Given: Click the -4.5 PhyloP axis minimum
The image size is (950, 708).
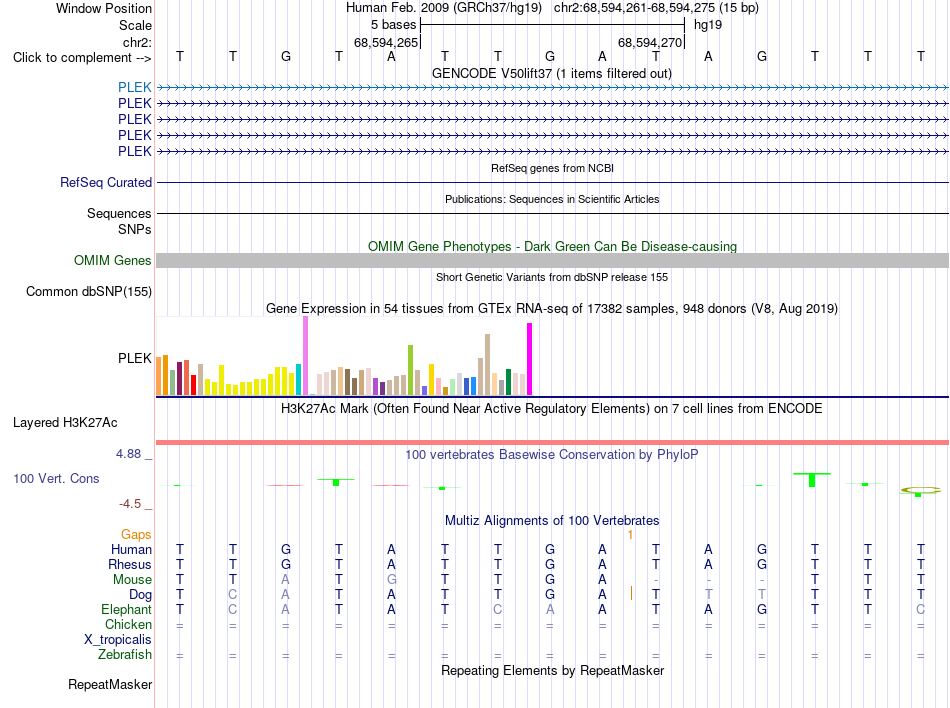Looking at the screenshot, I should (130, 504).
